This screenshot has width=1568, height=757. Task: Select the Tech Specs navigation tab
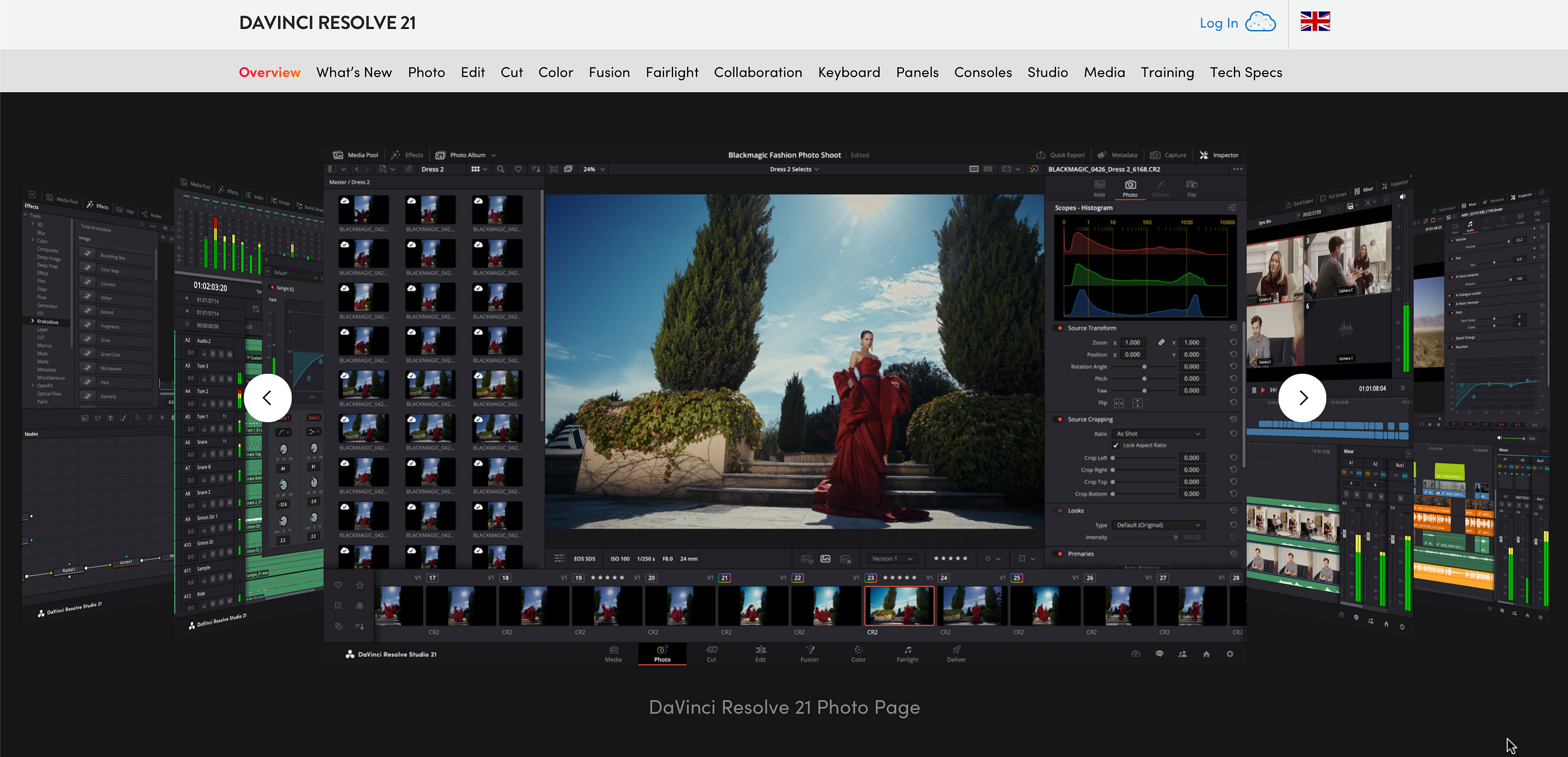(x=1246, y=72)
